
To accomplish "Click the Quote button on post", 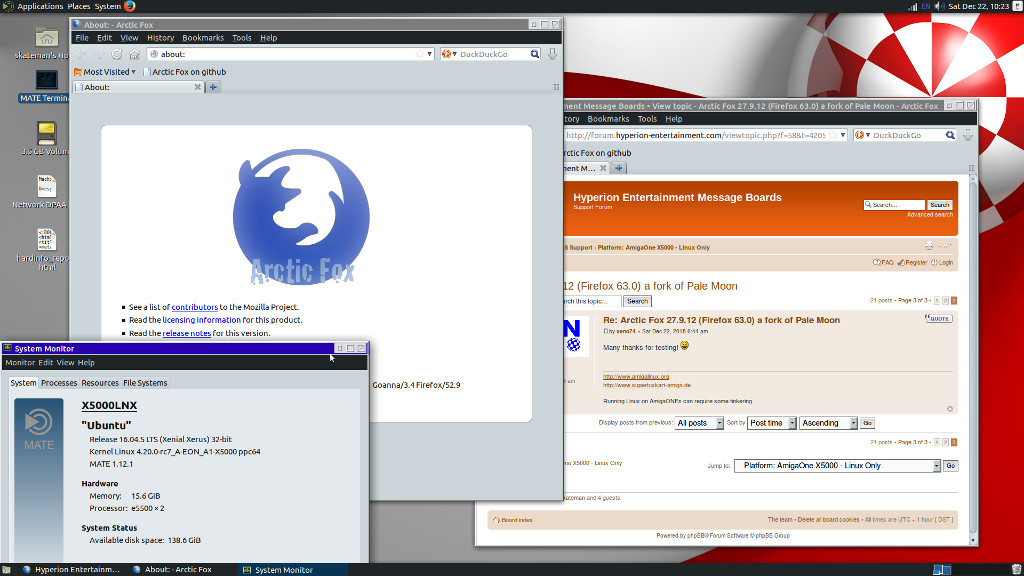I will pyautogui.click(x=938, y=319).
